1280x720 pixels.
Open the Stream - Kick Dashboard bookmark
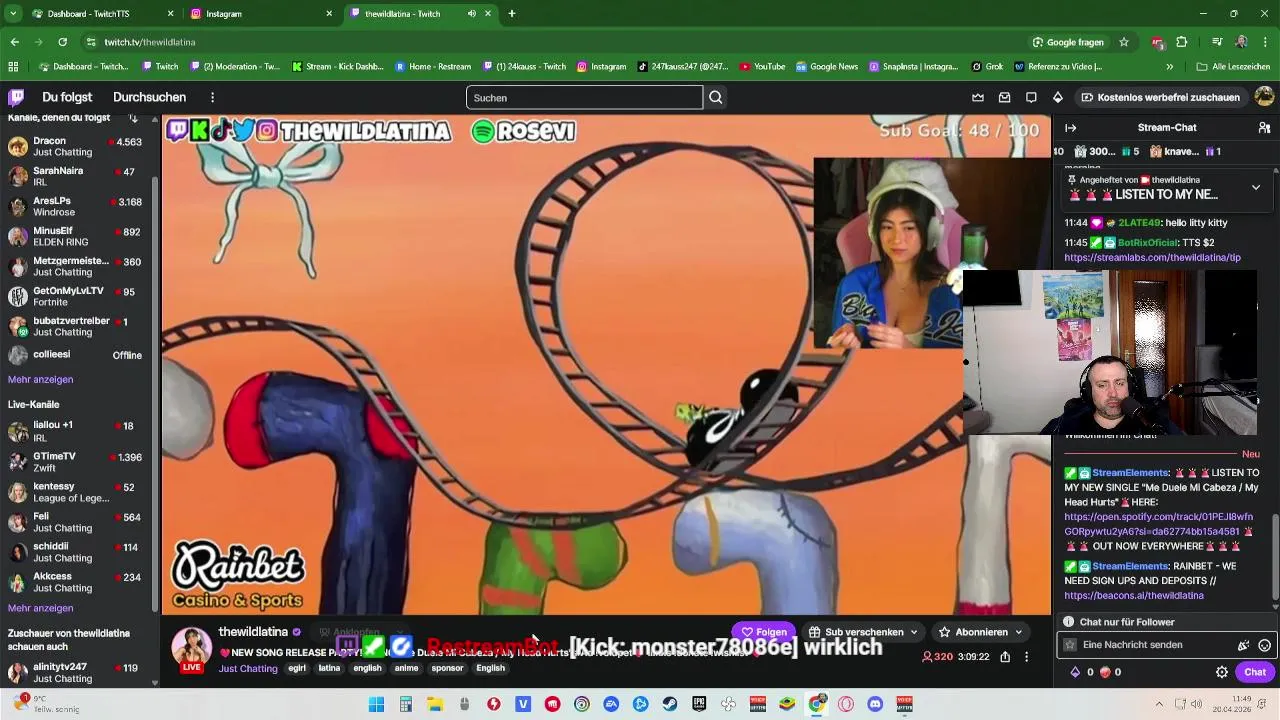click(x=338, y=67)
